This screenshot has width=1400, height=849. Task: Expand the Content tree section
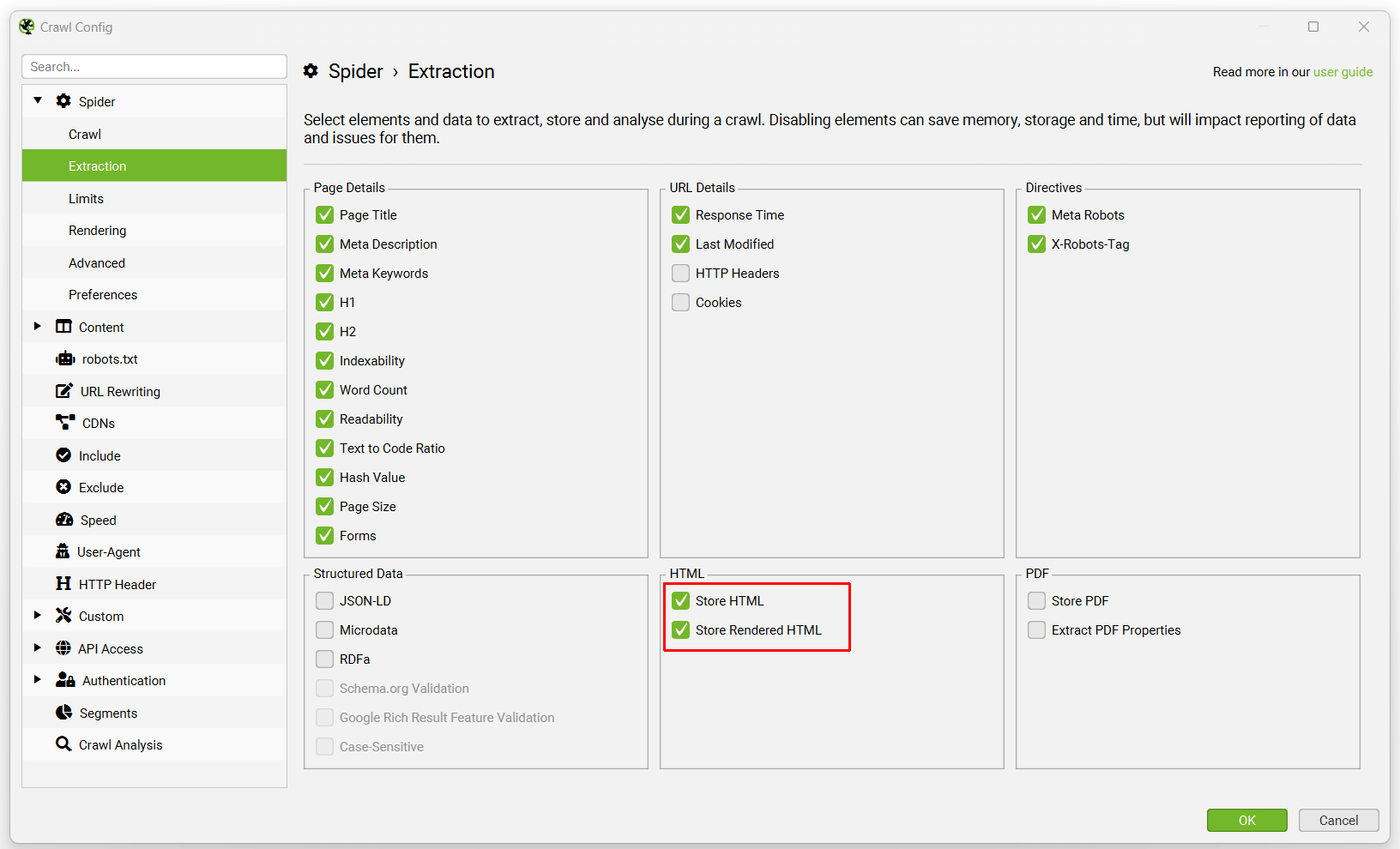(37, 326)
